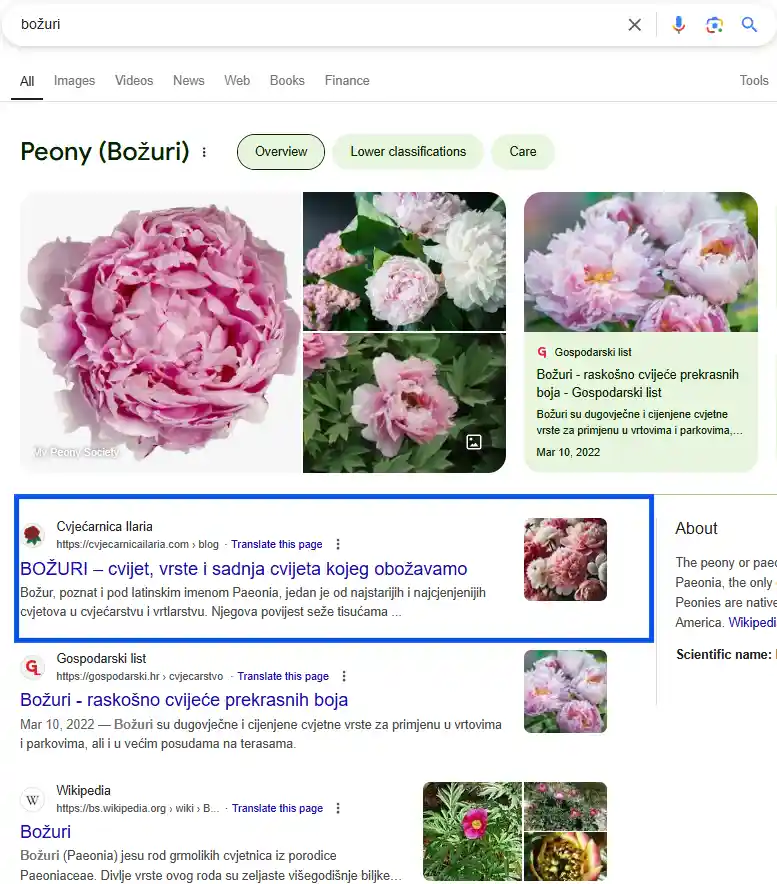Open three-dot menu for Cvjećarnica Ilaria result

[338, 545]
